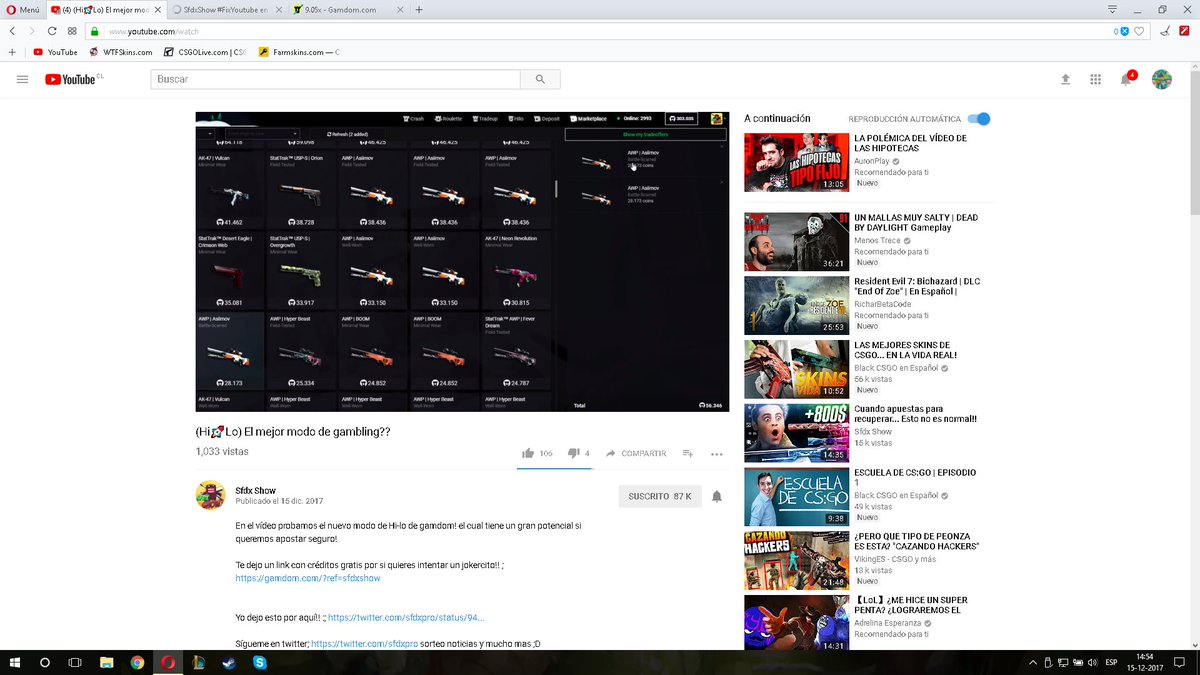This screenshot has width=1200, height=675.
Task: Click the COMPARTIR share button
Action: pos(636,453)
